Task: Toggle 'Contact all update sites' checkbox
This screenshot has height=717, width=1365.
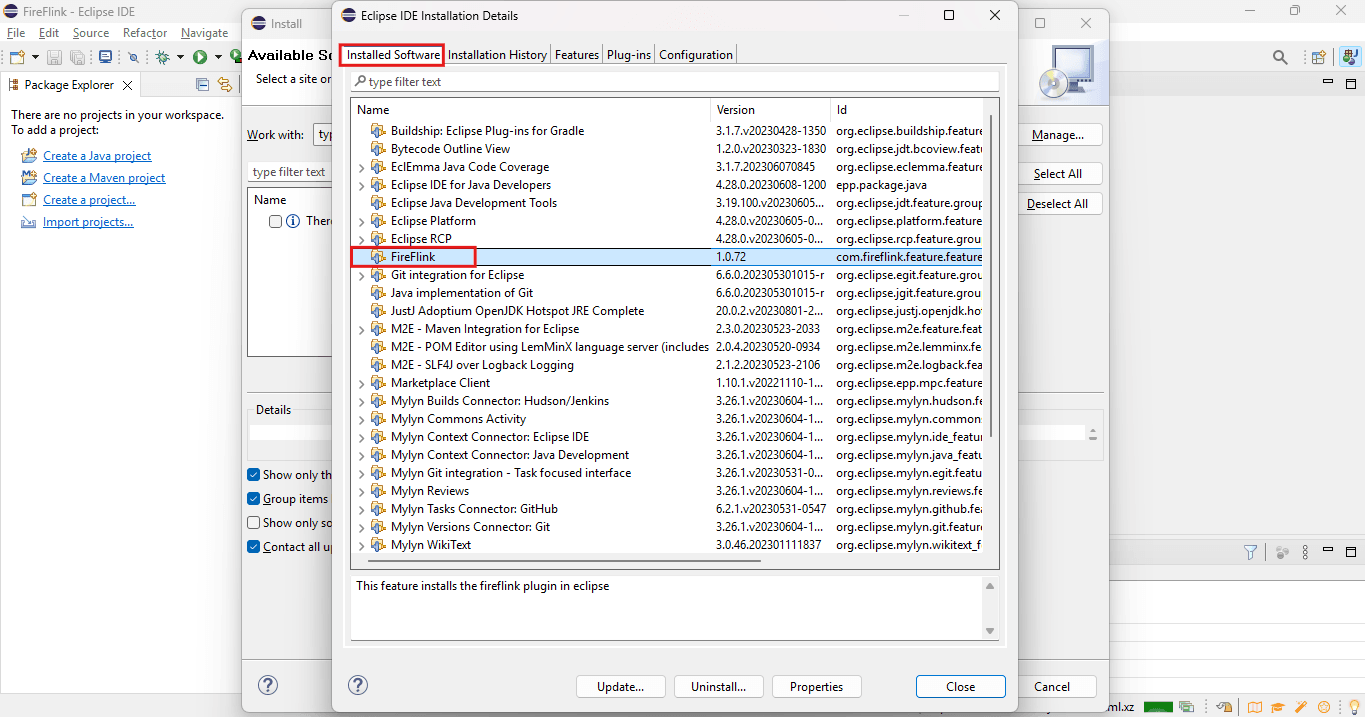Action: [x=254, y=547]
